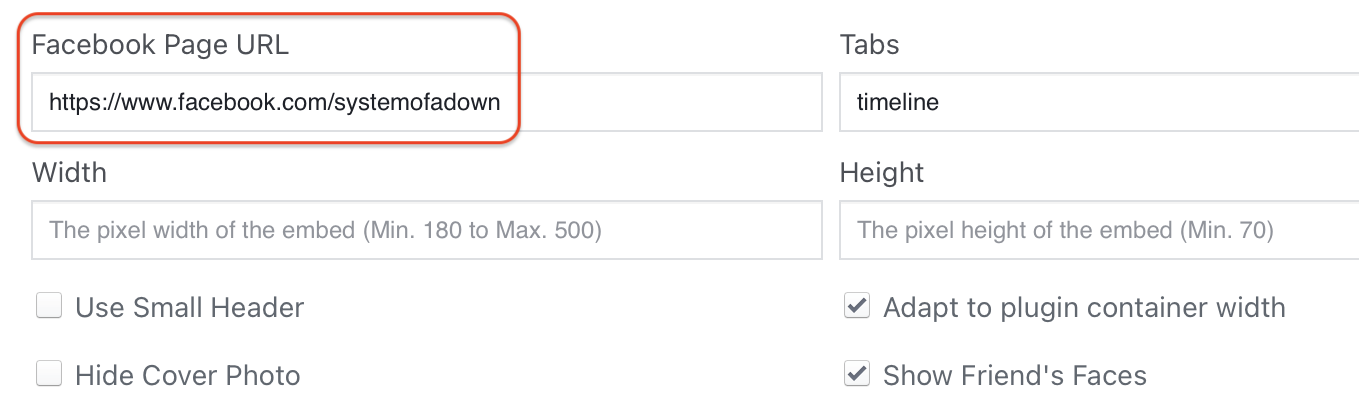This screenshot has width=1359, height=419.
Task: Click the pixel width placeholder text
Action: coord(325,231)
